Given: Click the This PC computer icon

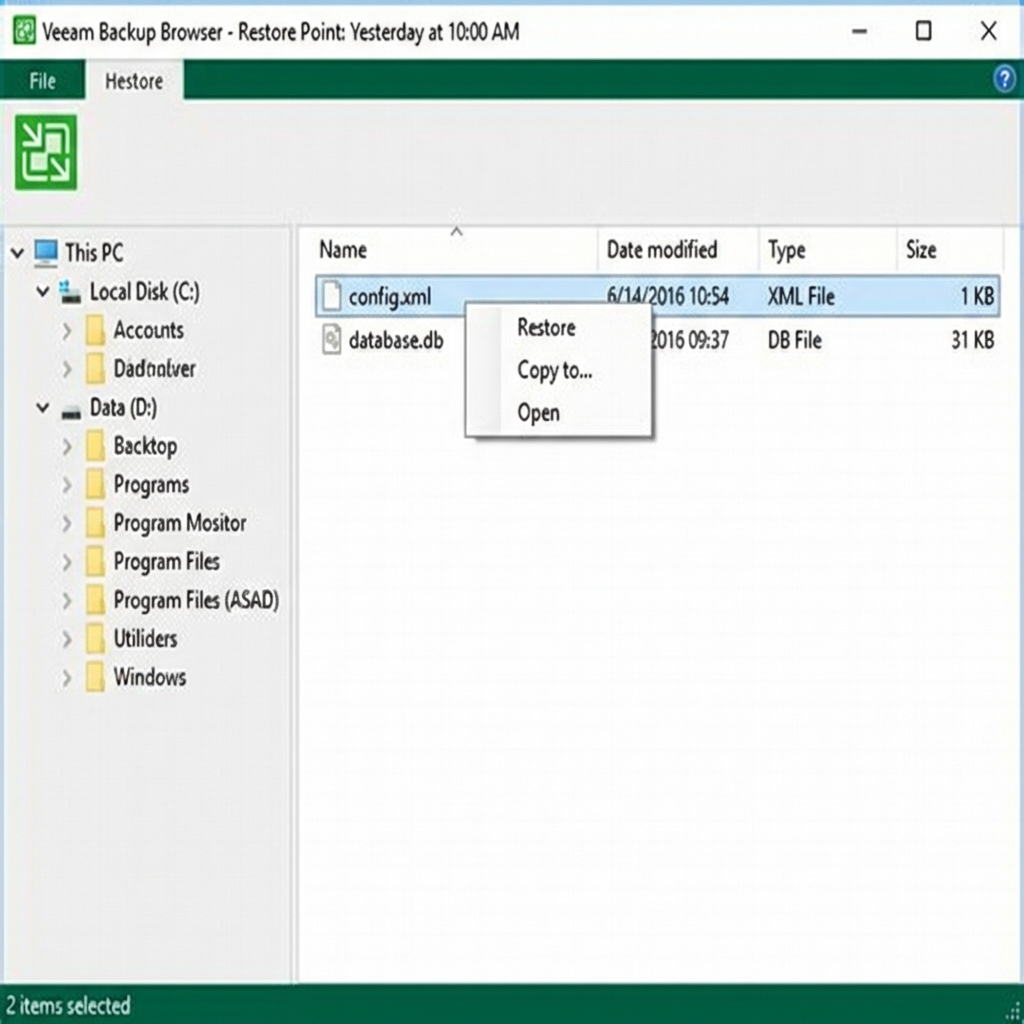Looking at the screenshot, I should coord(46,253).
